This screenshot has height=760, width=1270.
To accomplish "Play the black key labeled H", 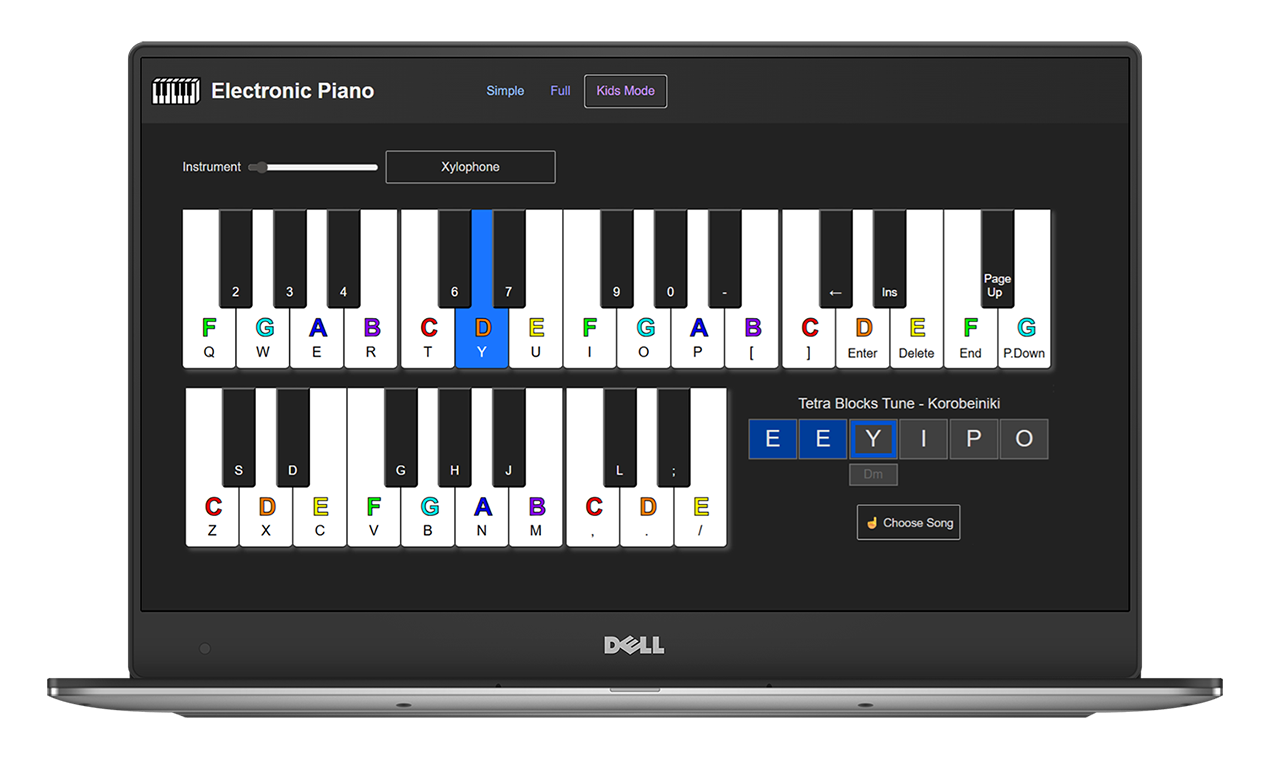I will click(455, 437).
